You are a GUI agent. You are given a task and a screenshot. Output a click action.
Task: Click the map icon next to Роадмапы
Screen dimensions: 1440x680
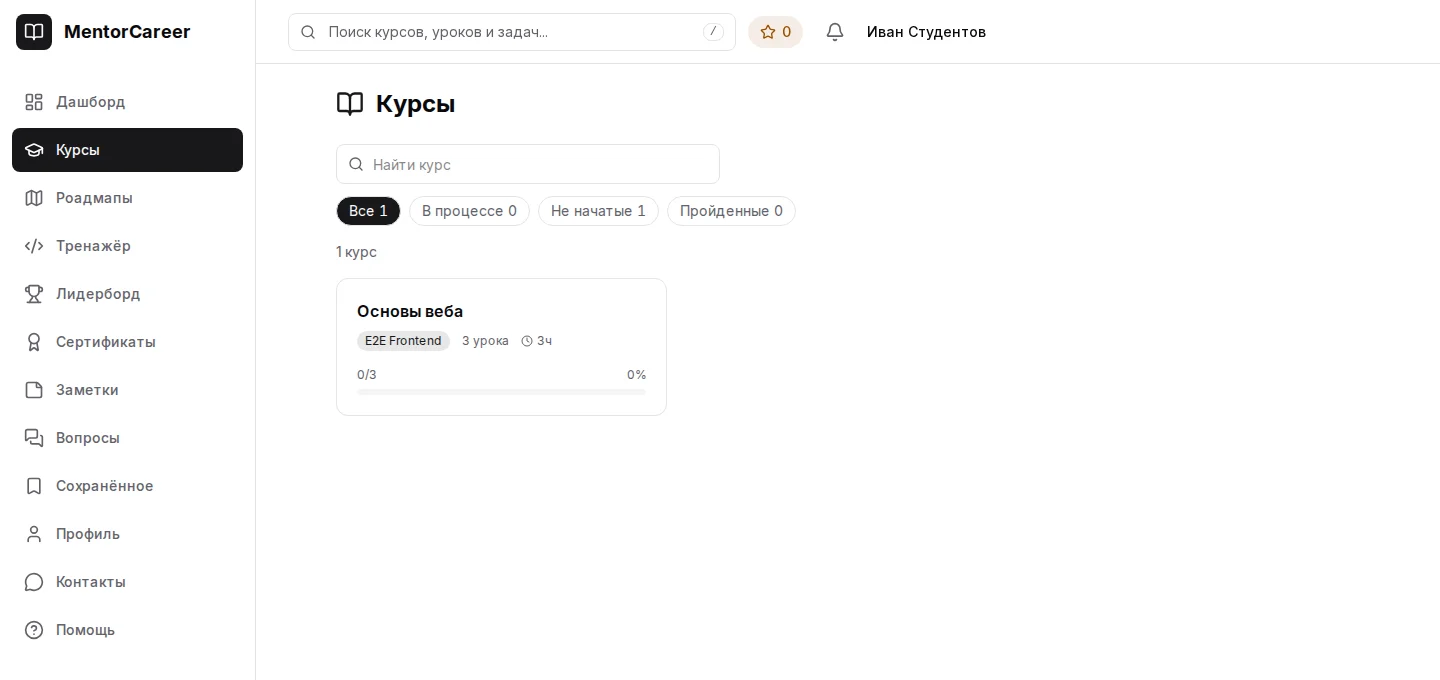[34, 198]
